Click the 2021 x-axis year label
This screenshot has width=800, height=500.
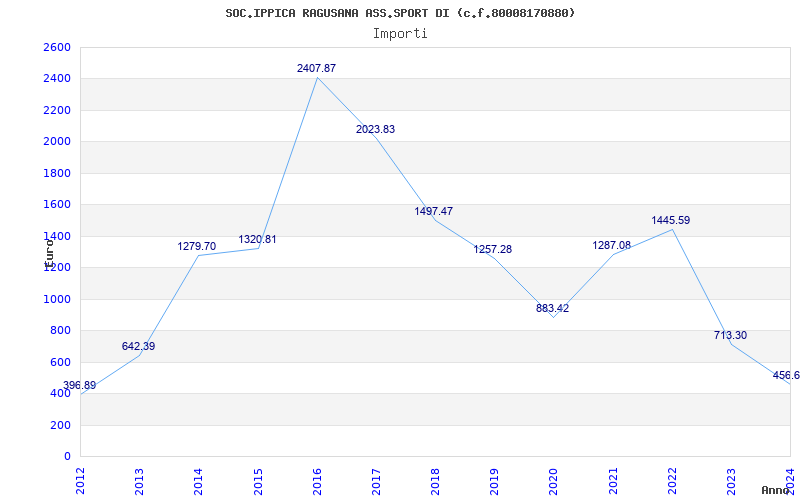click(613, 482)
